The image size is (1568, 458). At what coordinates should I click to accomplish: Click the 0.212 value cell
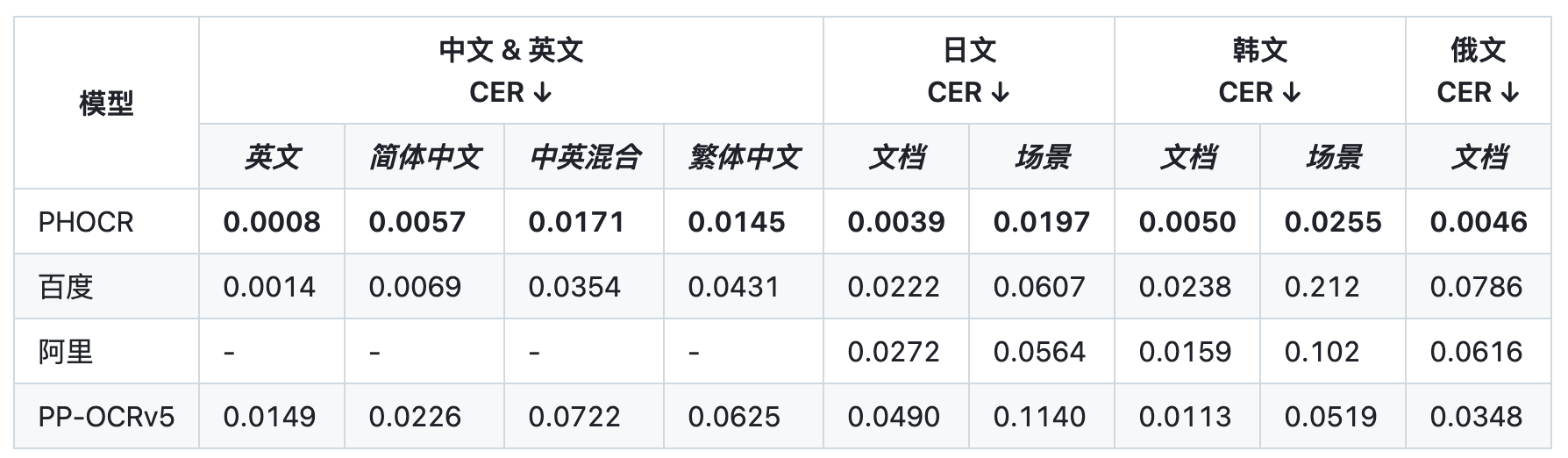click(1322, 287)
